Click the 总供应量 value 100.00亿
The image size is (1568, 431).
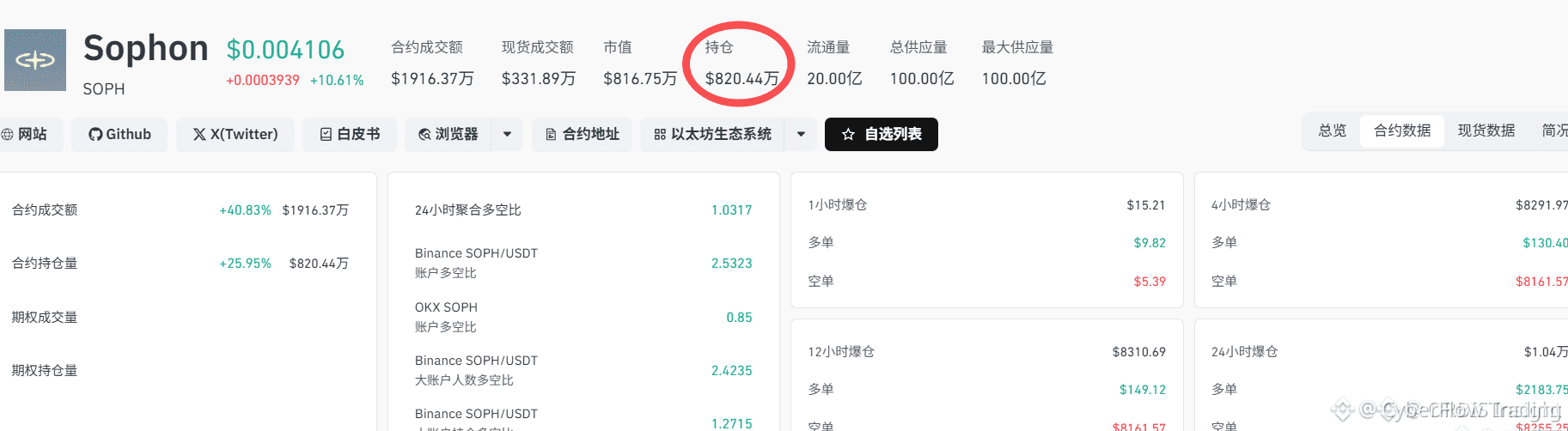point(922,79)
